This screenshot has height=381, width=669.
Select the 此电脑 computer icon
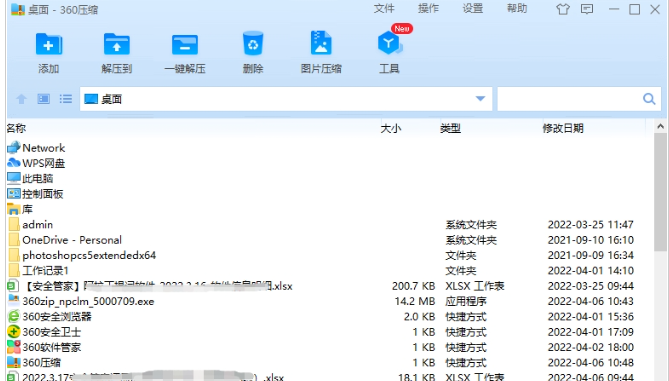click(x=14, y=178)
